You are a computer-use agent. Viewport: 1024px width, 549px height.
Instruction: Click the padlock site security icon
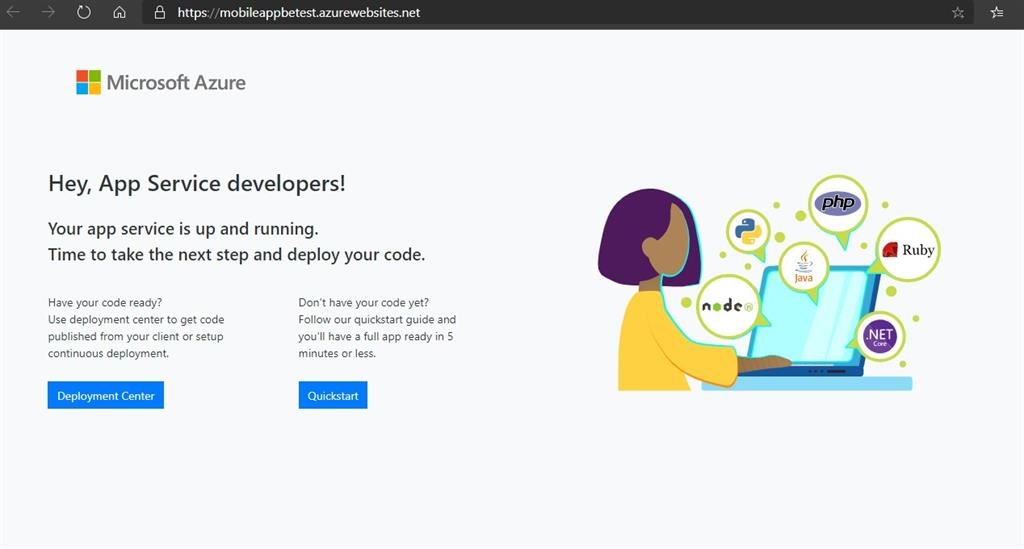160,12
